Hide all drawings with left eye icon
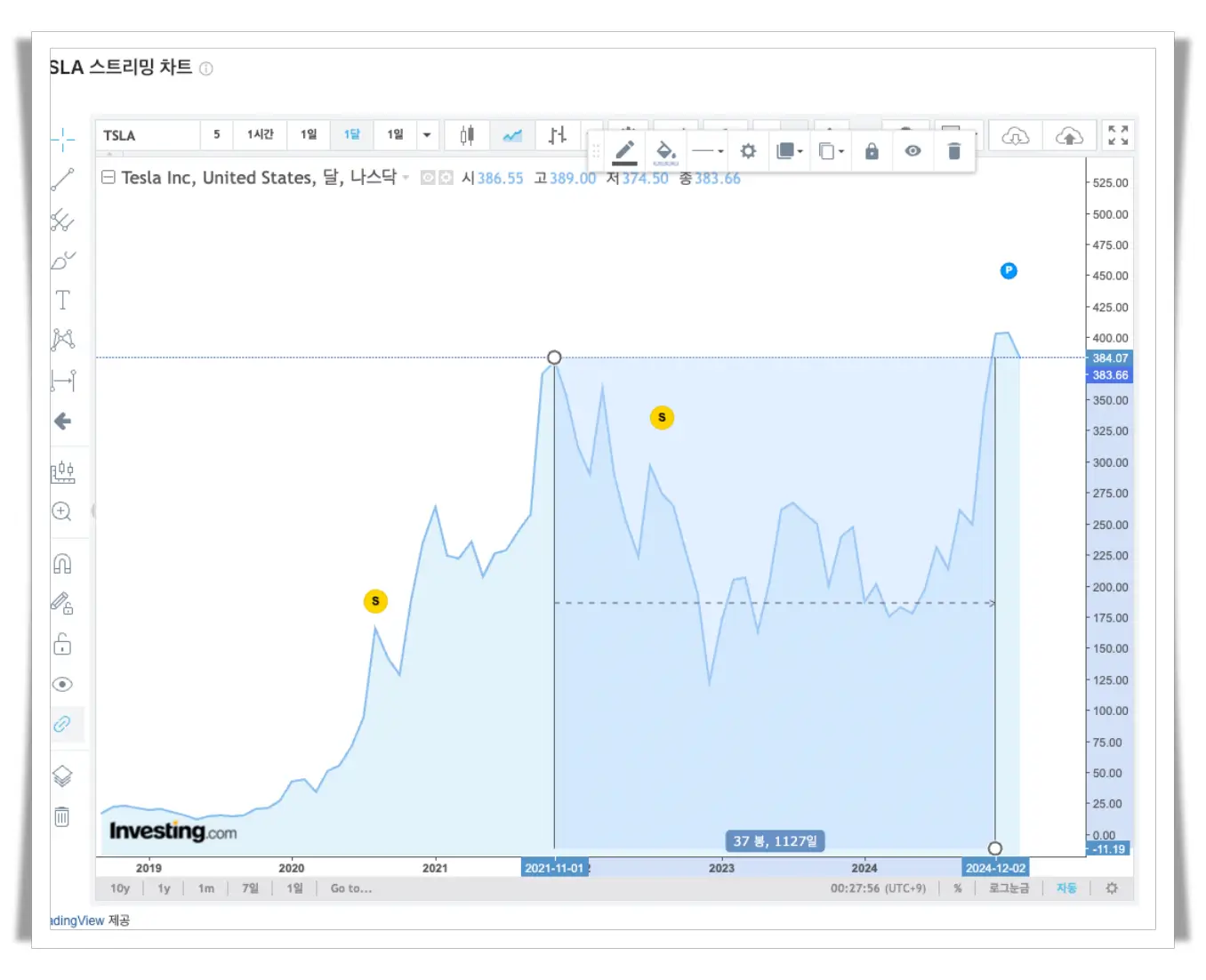Screen dimensions: 1206x980 coord(62,684)
